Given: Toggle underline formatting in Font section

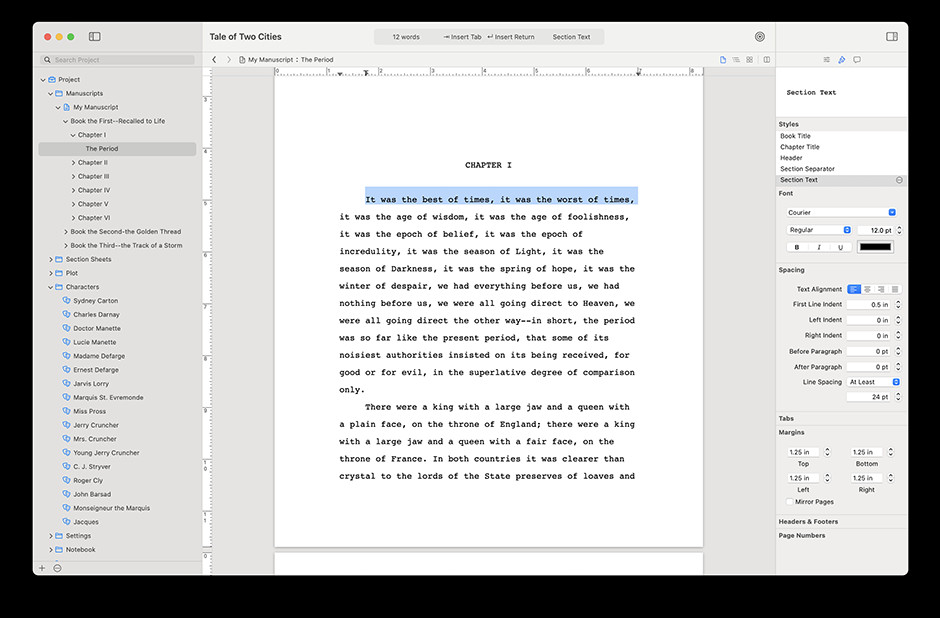Looking at the screenshot, I should (x=840, y=247).
